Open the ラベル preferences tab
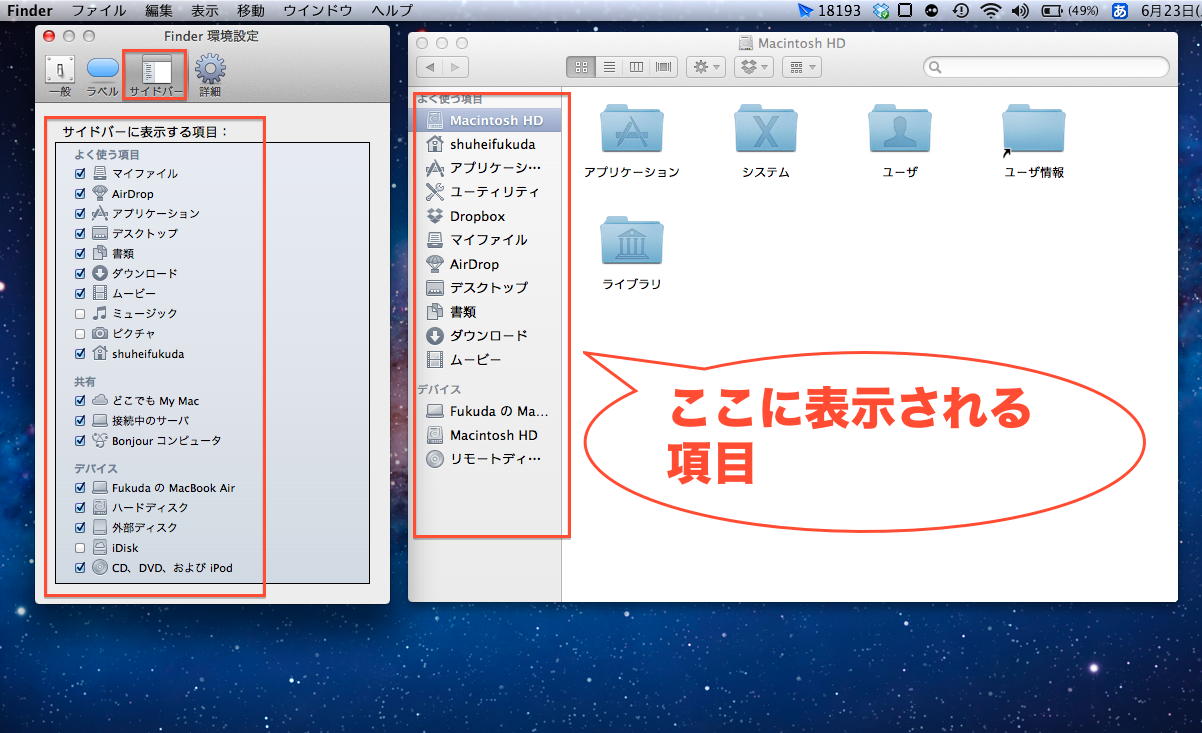 pyautogui.click(x=102, y=76)
